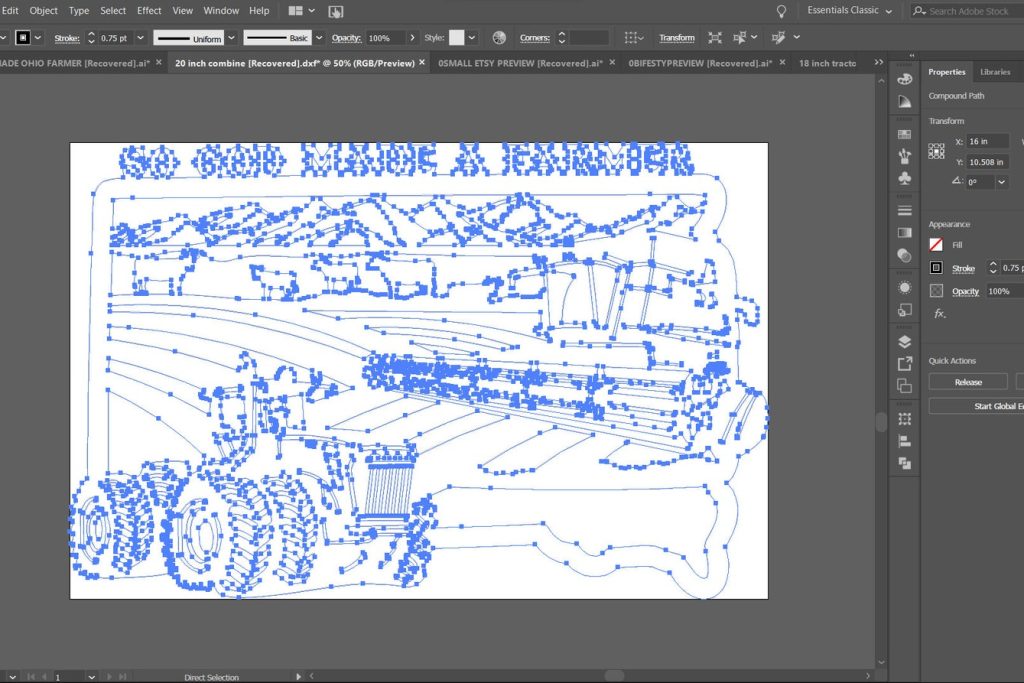Viewport: 1024px width, 683px height.
Task: Click the Fill swatch in Appearance
Action: (x=936, y=244)
